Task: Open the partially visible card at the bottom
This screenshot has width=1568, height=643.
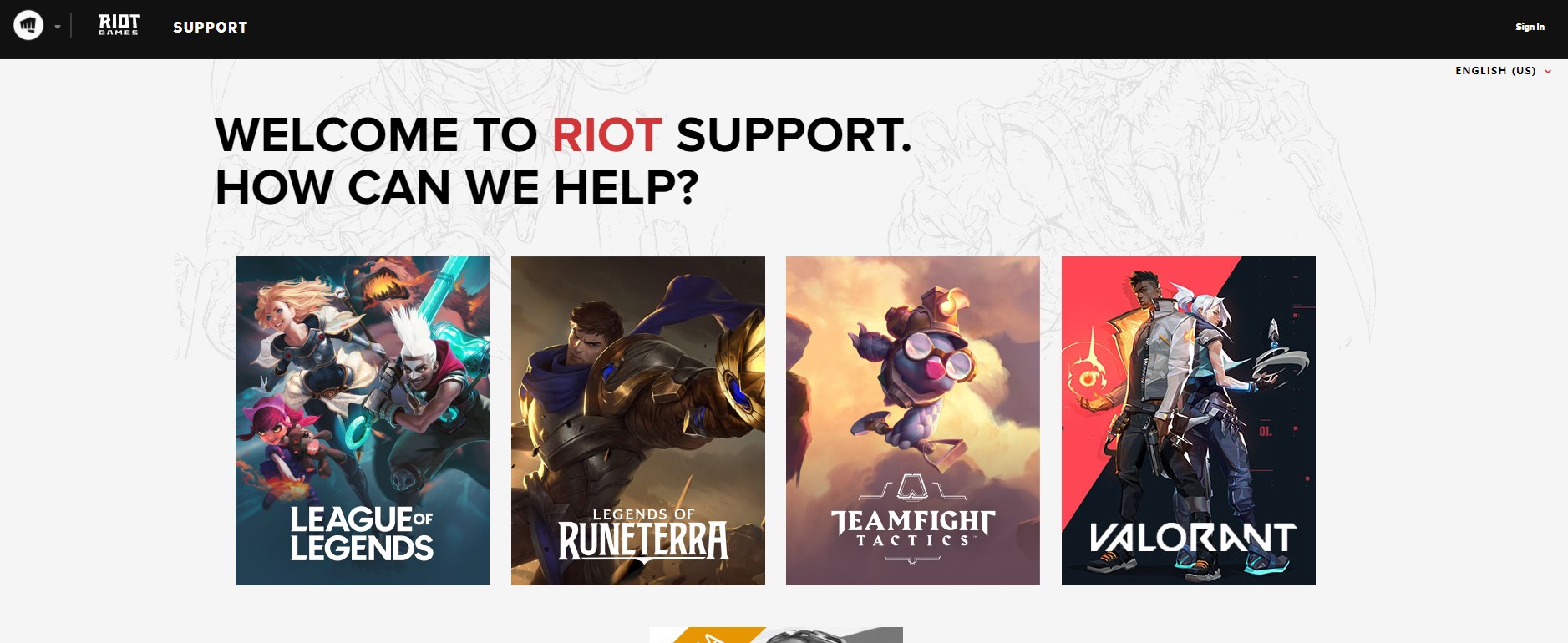Action: (x=776, y=635)
